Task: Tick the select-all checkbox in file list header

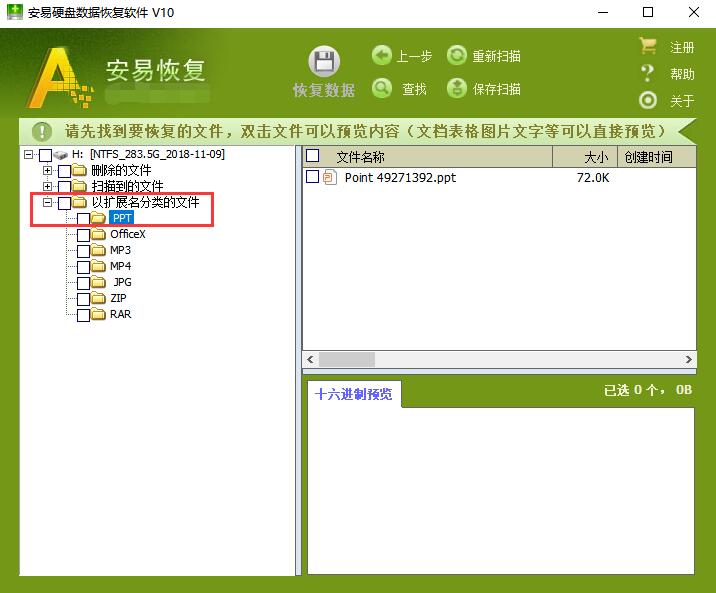Action: 312,156
